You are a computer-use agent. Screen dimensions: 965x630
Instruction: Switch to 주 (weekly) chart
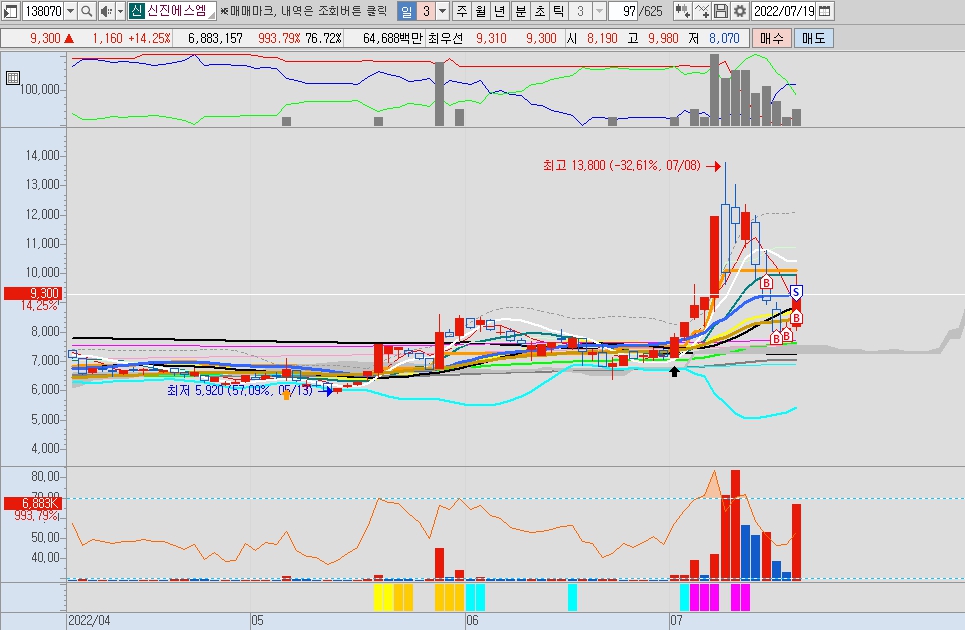462,11
